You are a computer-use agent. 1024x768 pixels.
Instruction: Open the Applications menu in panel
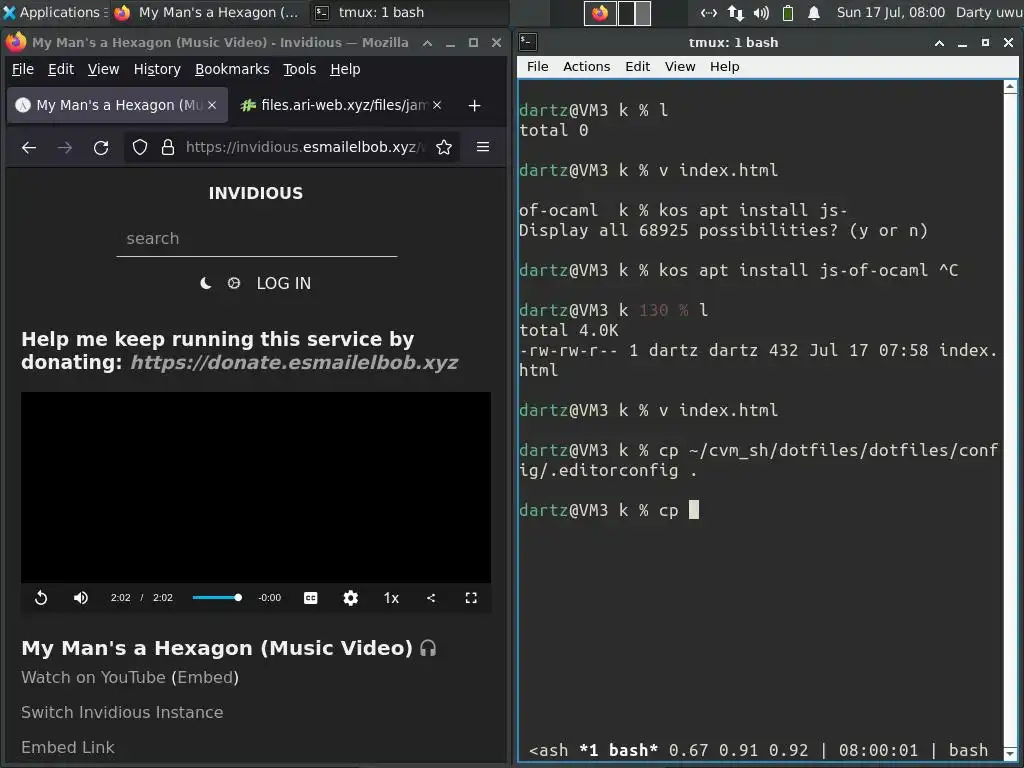click(x=56, y=12)
